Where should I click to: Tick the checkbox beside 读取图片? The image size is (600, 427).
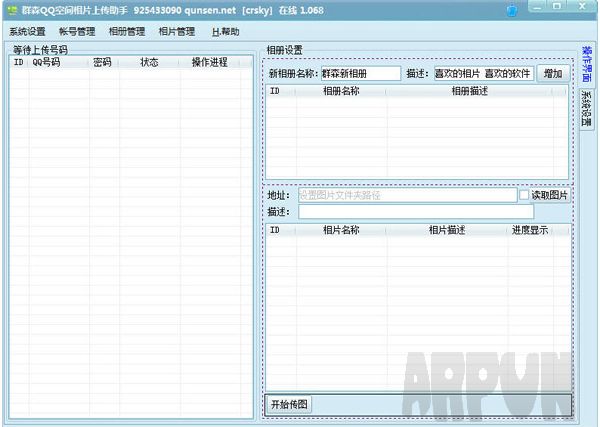(523, 195)
